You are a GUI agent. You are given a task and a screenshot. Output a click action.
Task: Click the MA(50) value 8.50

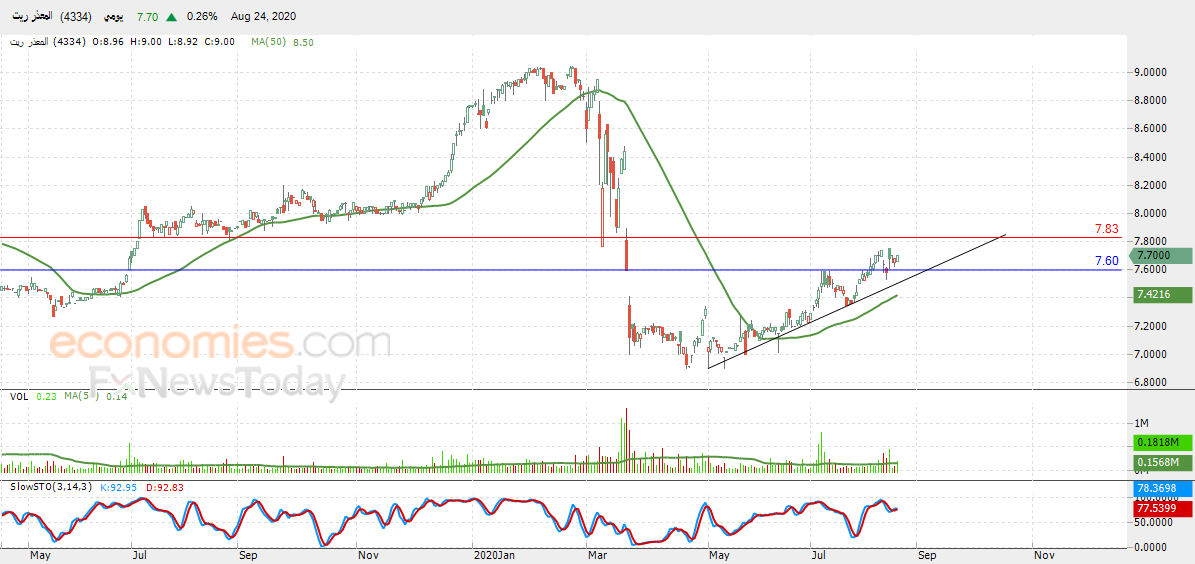[x=303, y=43]
